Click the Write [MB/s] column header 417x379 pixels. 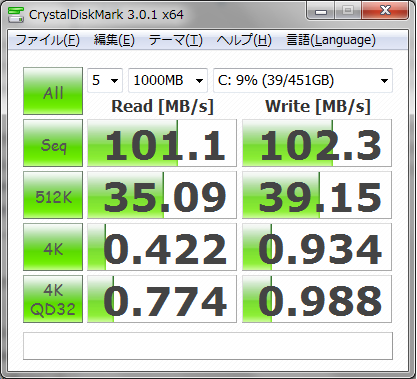pyautogui.click(x=318, y=107)
